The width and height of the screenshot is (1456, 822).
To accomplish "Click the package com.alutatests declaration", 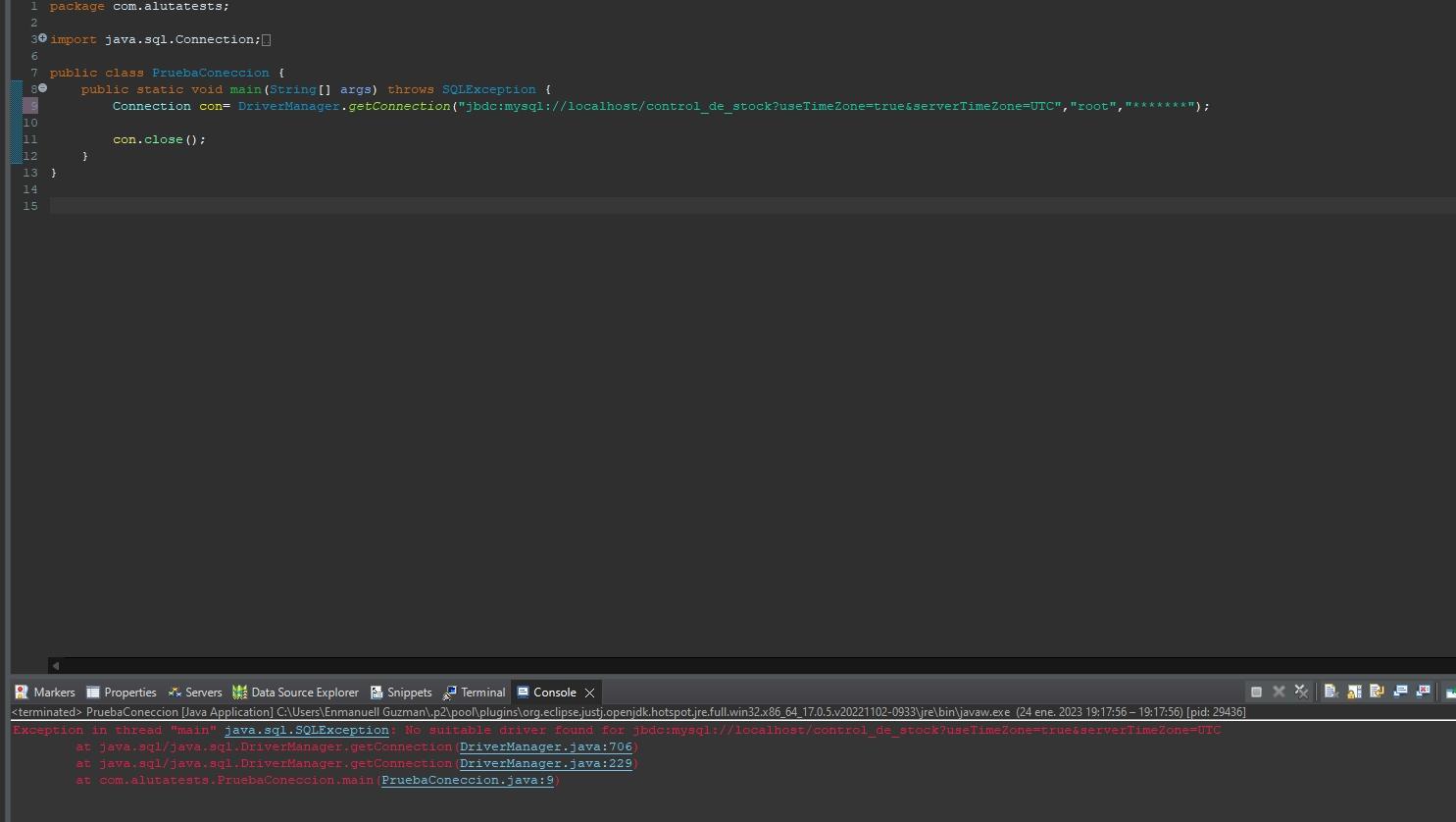I will coord(139,6).
